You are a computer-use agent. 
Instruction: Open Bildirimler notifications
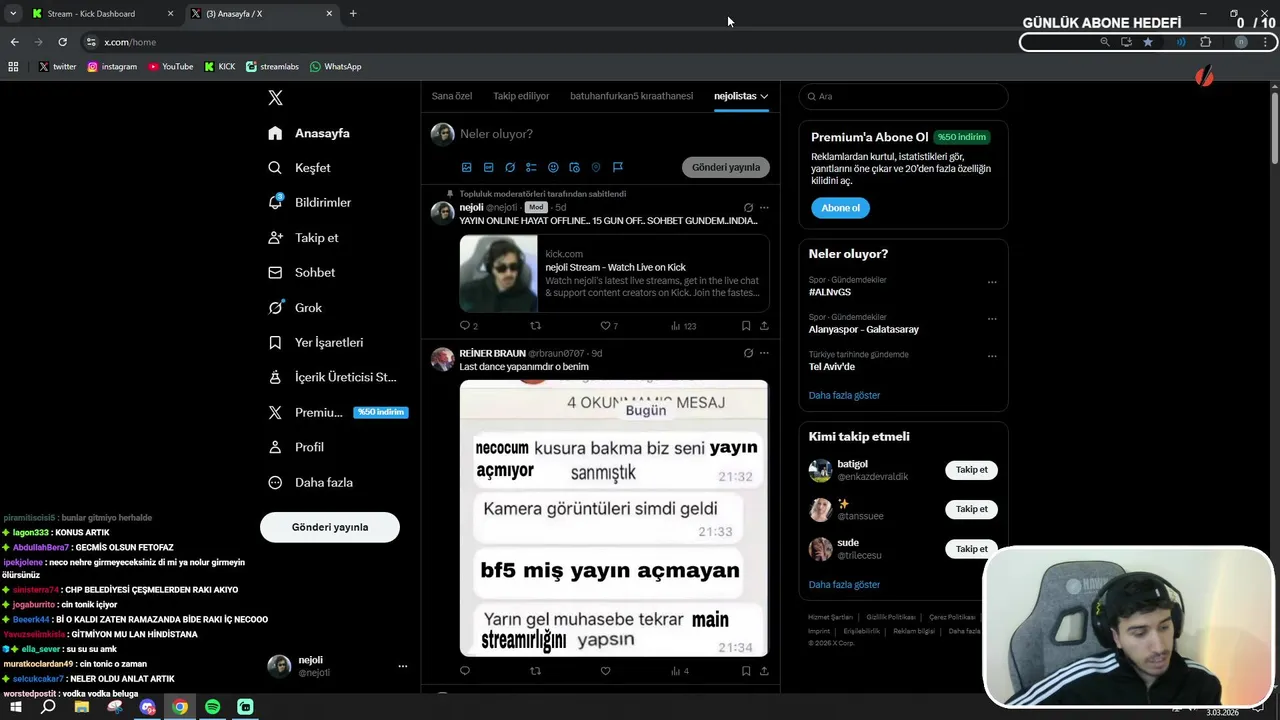tap(310, 202)
